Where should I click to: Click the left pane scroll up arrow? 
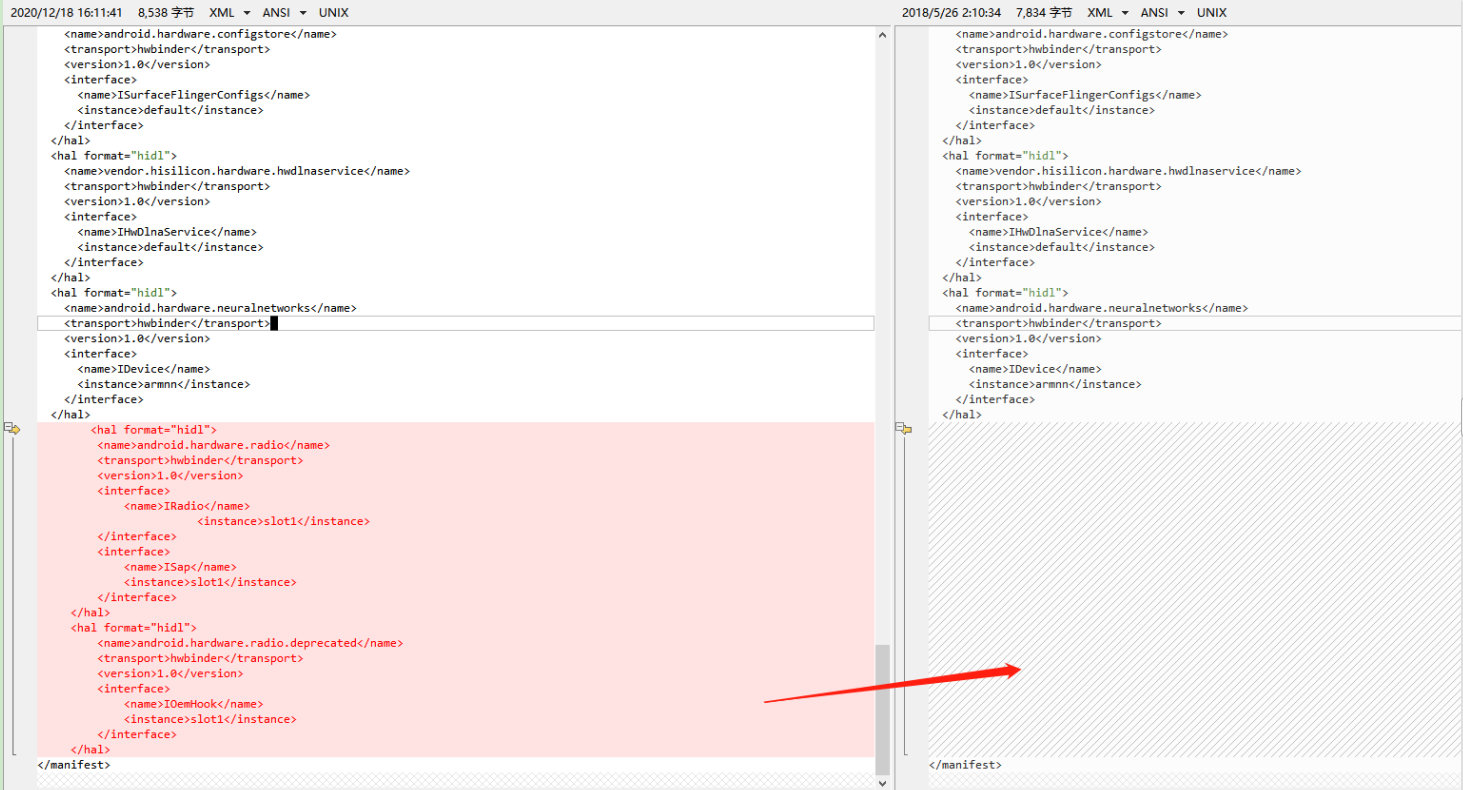pyautogui.click(x=882, y=35)
